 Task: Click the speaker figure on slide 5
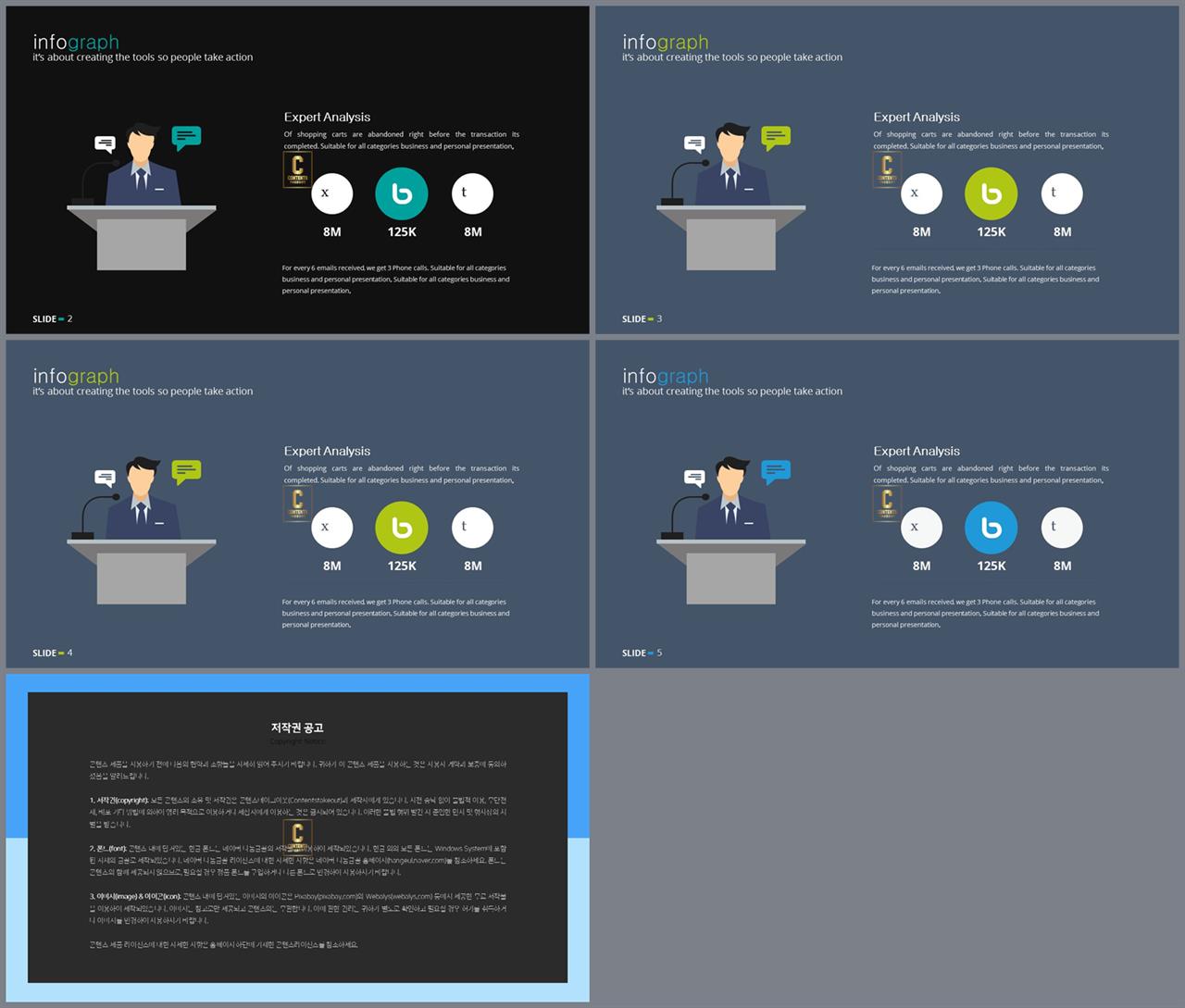[x=731, y=500]
